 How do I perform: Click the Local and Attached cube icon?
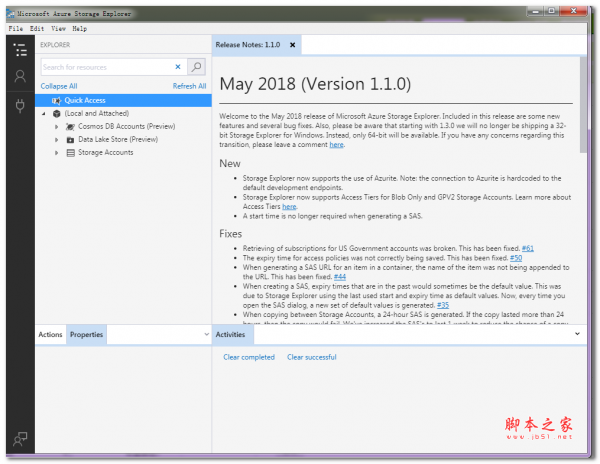(57, 114)
